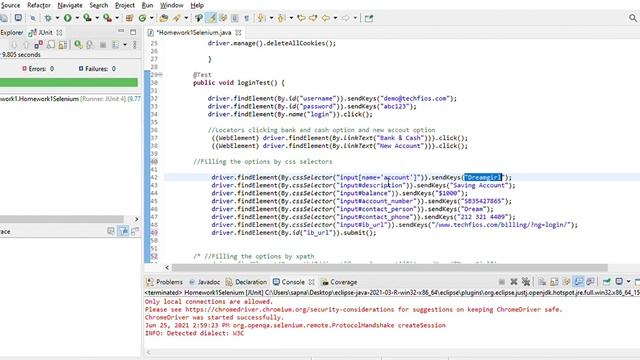Click the Compare Actual With Expected icon
The width and height of the screenshot is (640, 360).
click(x=135, y=231)
